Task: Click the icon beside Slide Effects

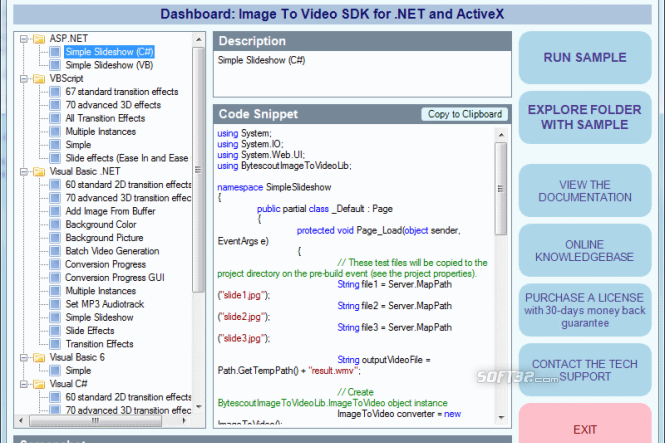Action: coord(55,331)
